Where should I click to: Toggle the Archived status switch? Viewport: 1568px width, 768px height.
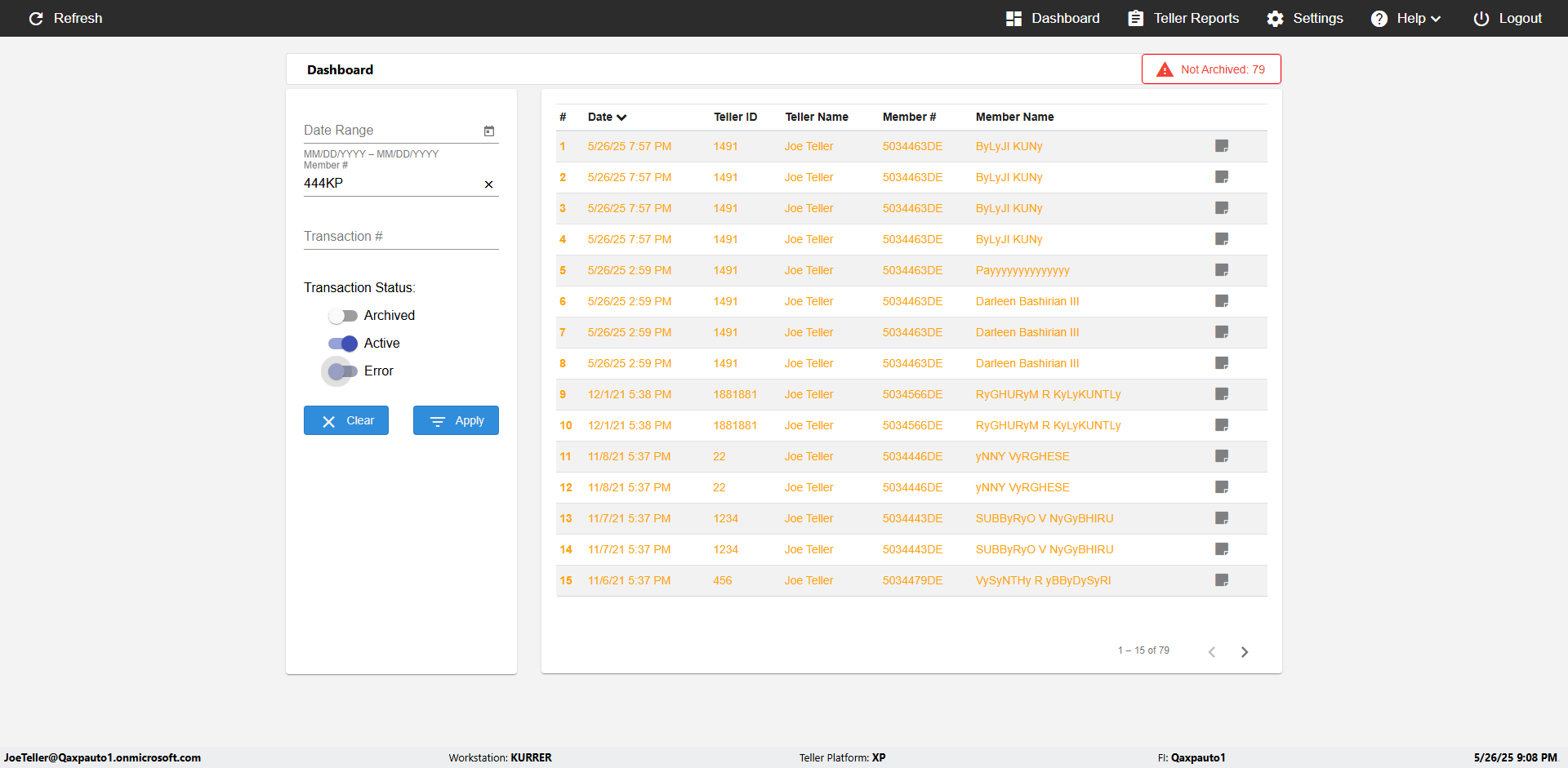(343, 316)
